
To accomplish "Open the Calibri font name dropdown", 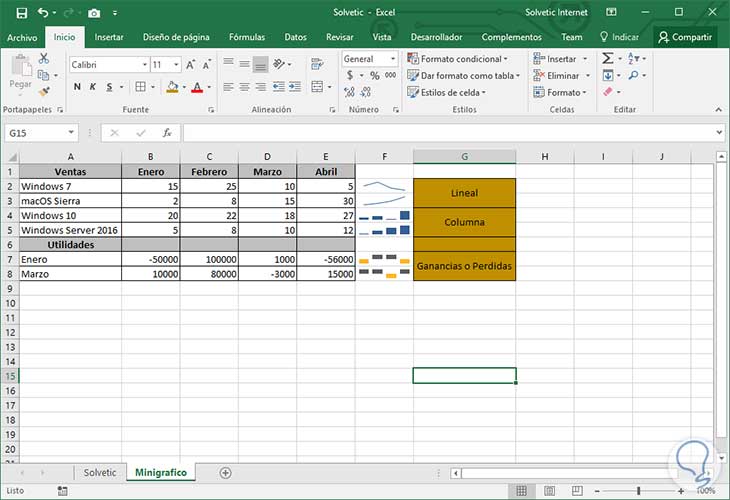I will pyautogui.click(x=145, y=65).
